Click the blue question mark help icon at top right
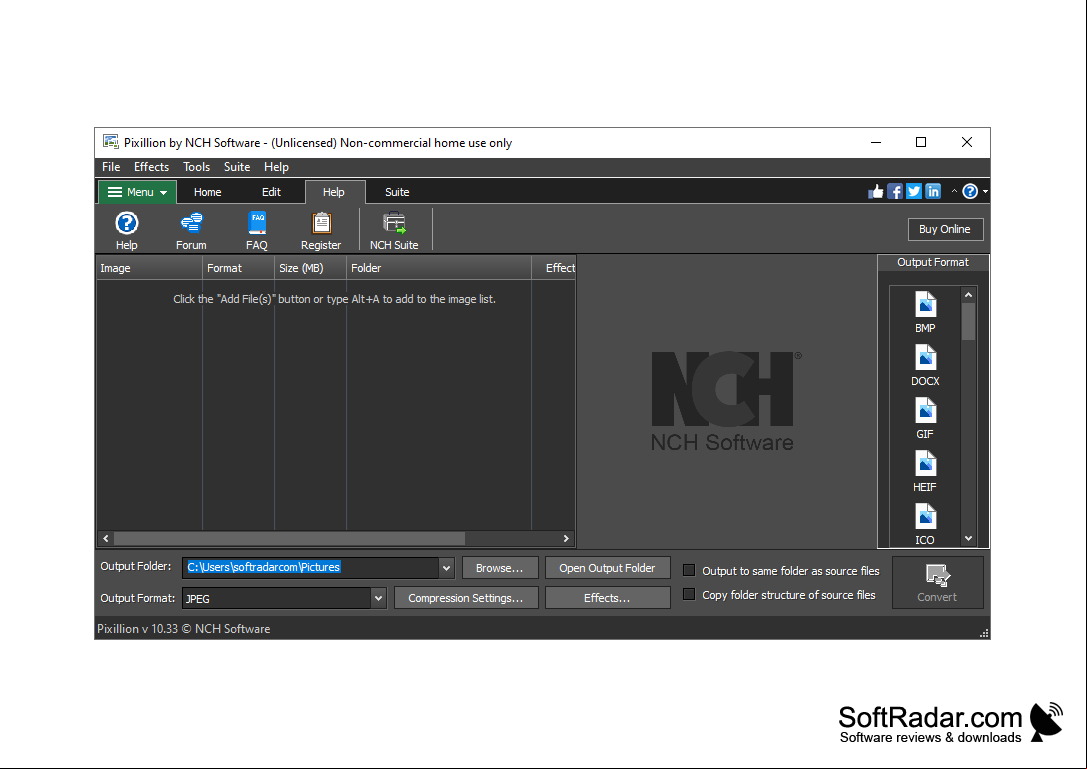Viewport: 1087px width, 769px height. (x=970, y=191)
